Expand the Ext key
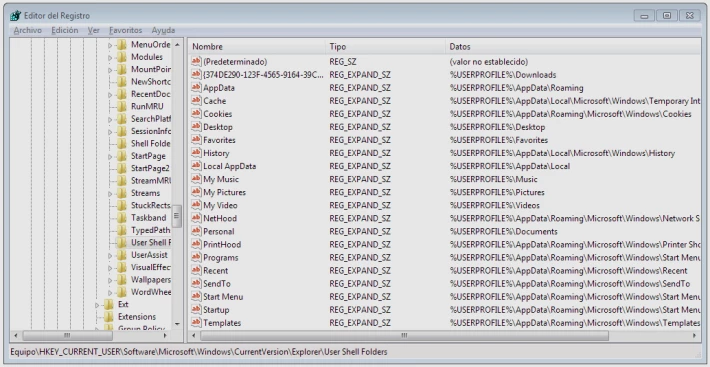Viewport: 710px width, 367px height. 97,305
